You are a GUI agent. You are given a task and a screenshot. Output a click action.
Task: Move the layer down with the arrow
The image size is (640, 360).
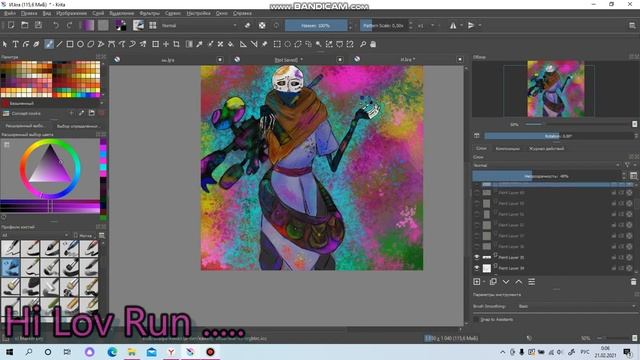[x=506, y=282]
